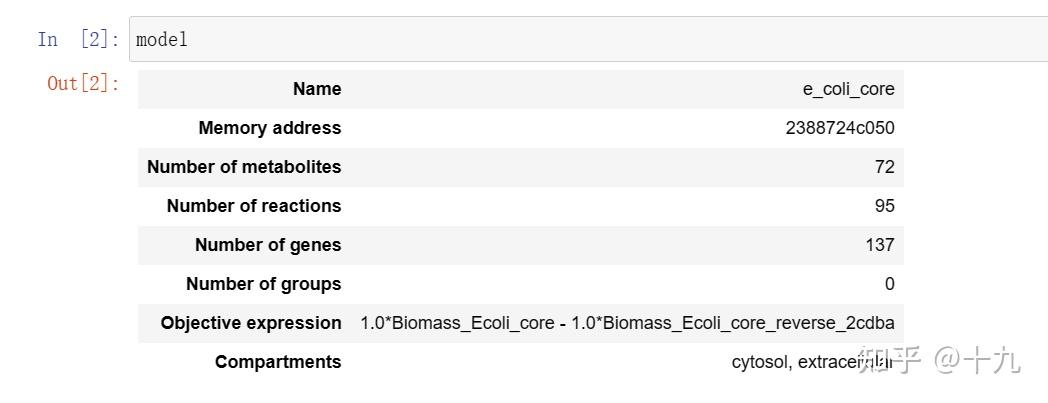Click the 'Compartments' row label
This screenshot has width=1048, height=403.
(278, 362)
